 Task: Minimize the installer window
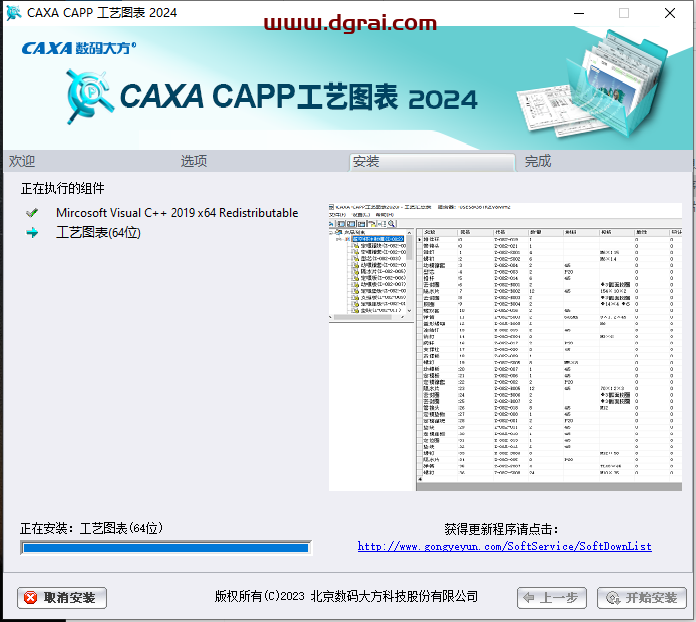coord(579,13)
